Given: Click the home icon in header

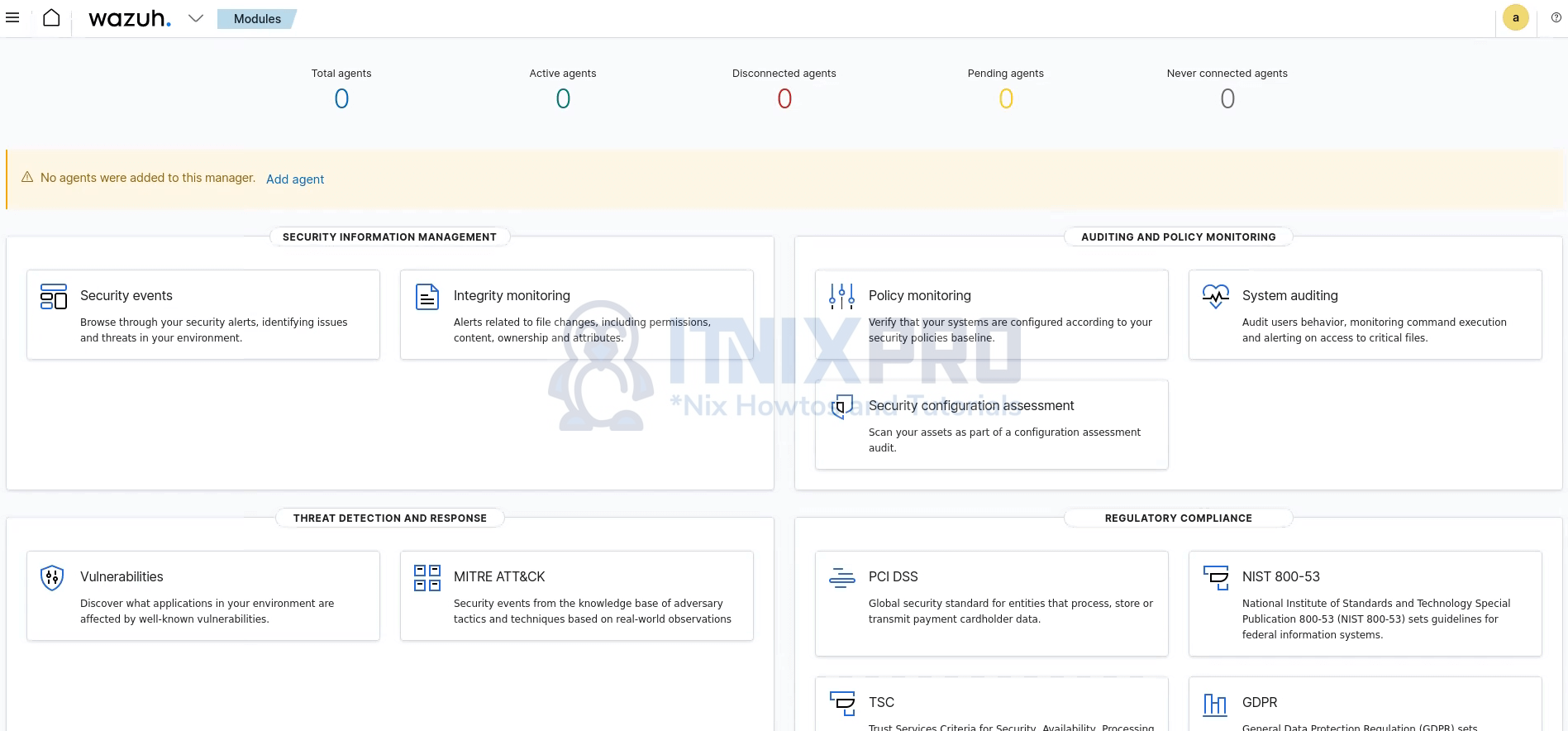Looking at the screenshot, I should click(x=51, y=18).
